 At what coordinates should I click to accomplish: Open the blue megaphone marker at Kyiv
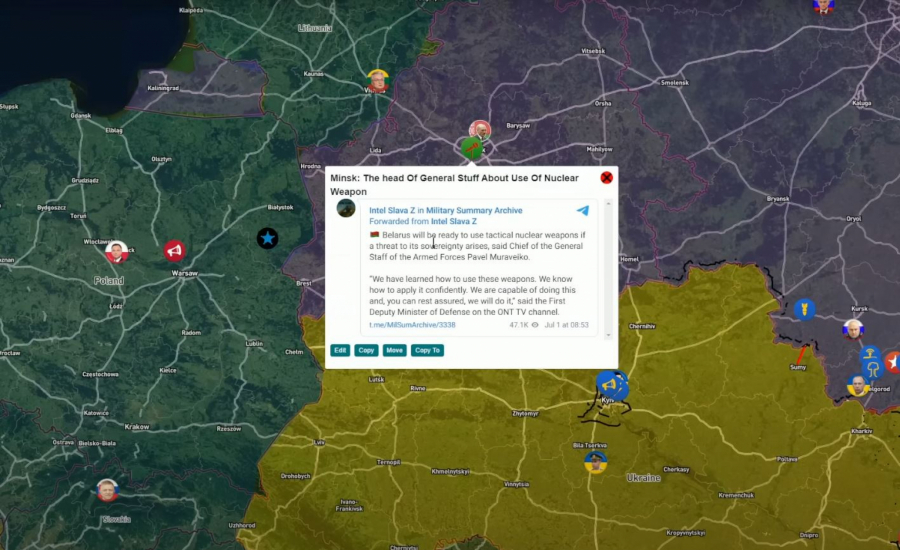[x=609, y=383]
